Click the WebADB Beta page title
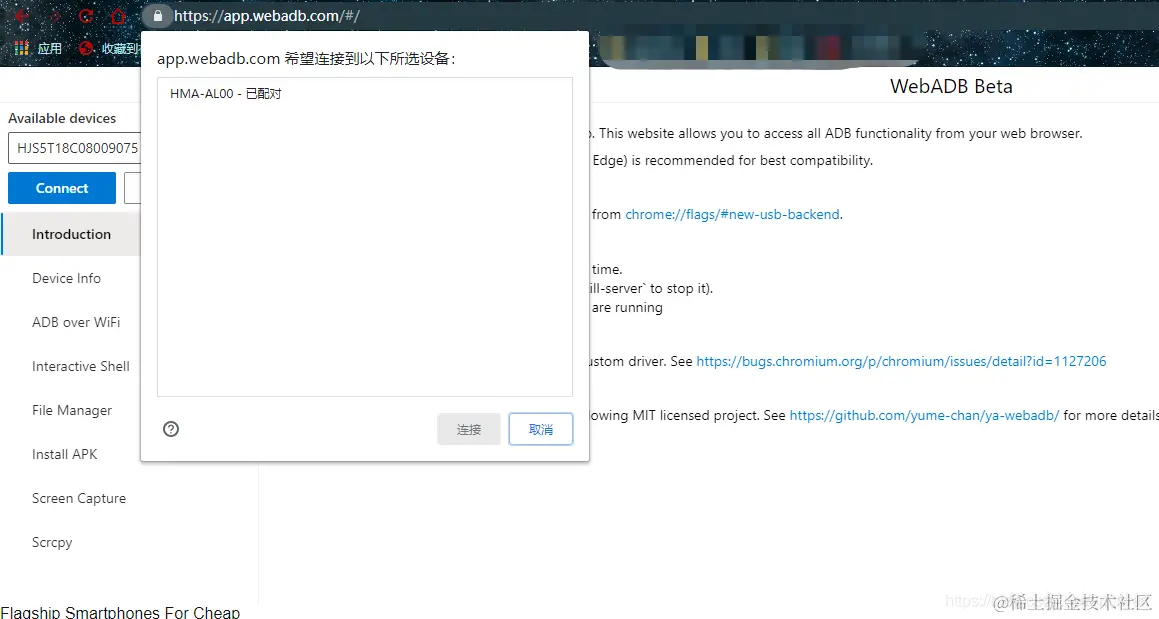 click(951, 86)
